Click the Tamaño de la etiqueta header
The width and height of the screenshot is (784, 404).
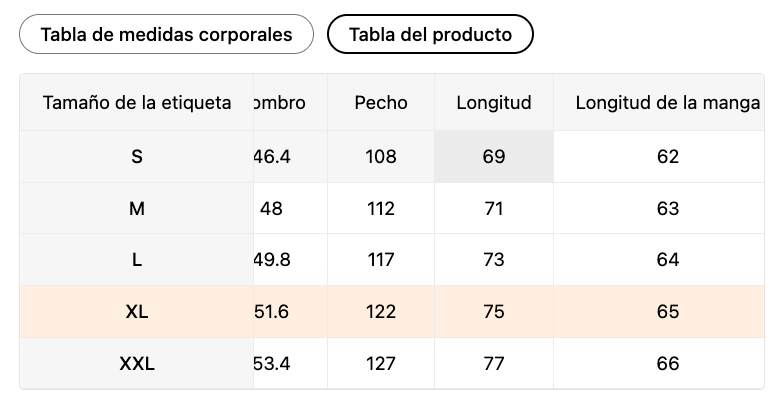pyautogui.click(x=137, y=102)
